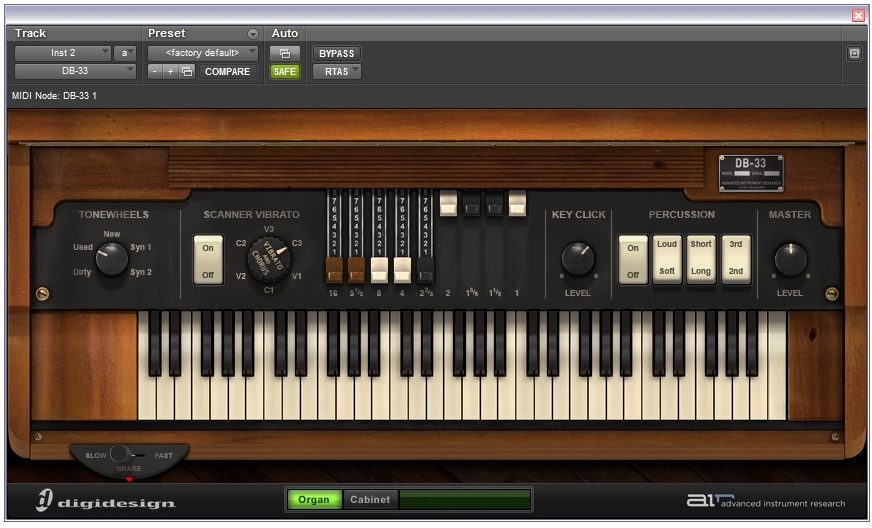Click the digidesign logo
Image resolution: width=872 pixels, height=528 pixels.
coord(106,501)
